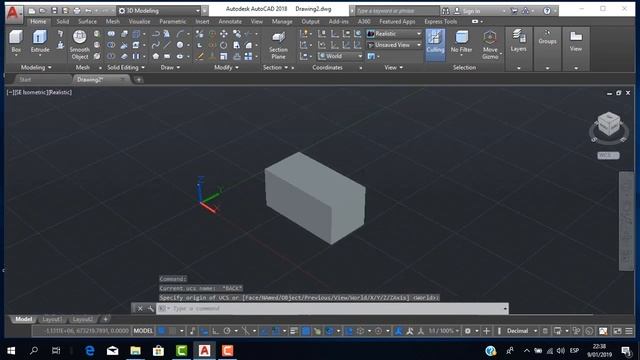Viewport: 640px width, 360px height.
Task: Open the Groups panel button
Action: pos(547,38)
